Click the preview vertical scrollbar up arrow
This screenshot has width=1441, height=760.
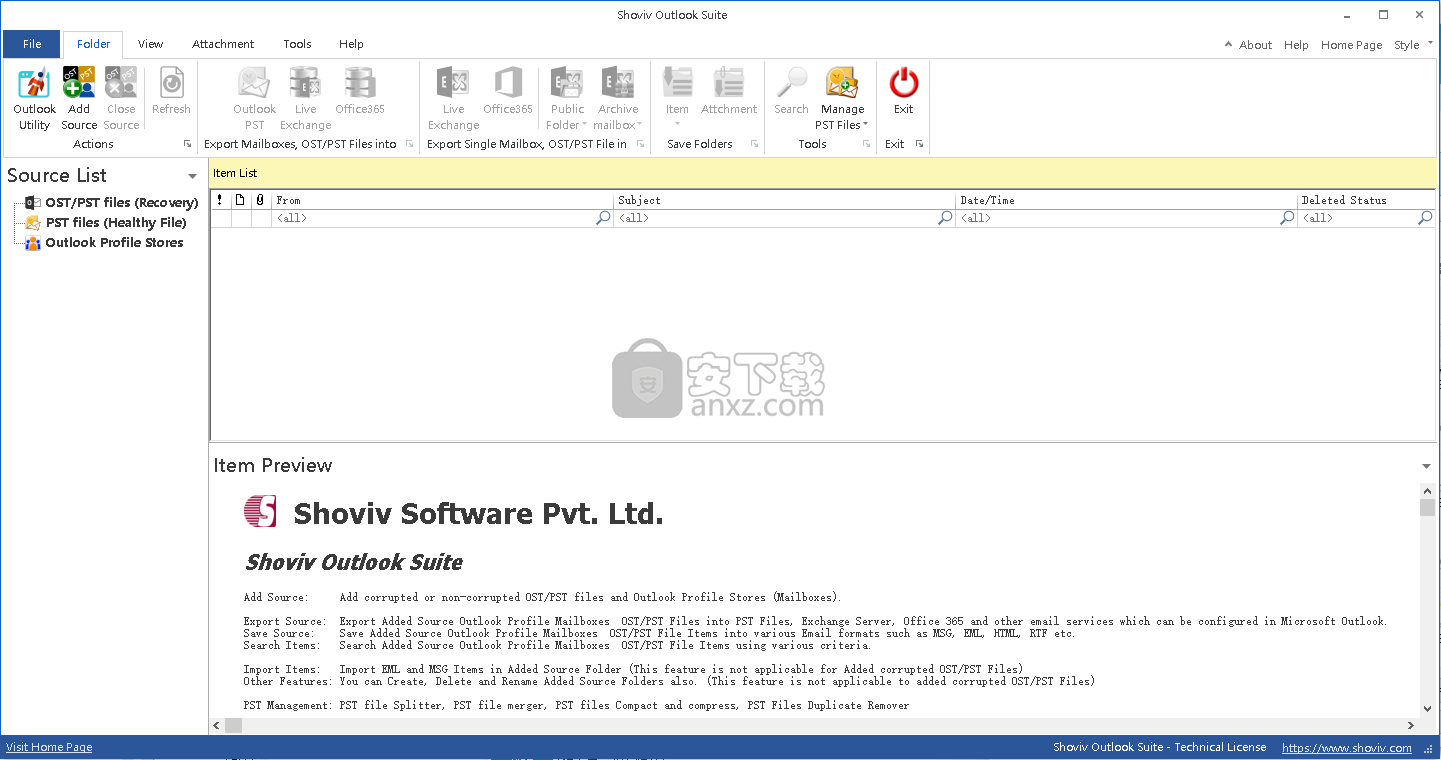point(1427,491)
